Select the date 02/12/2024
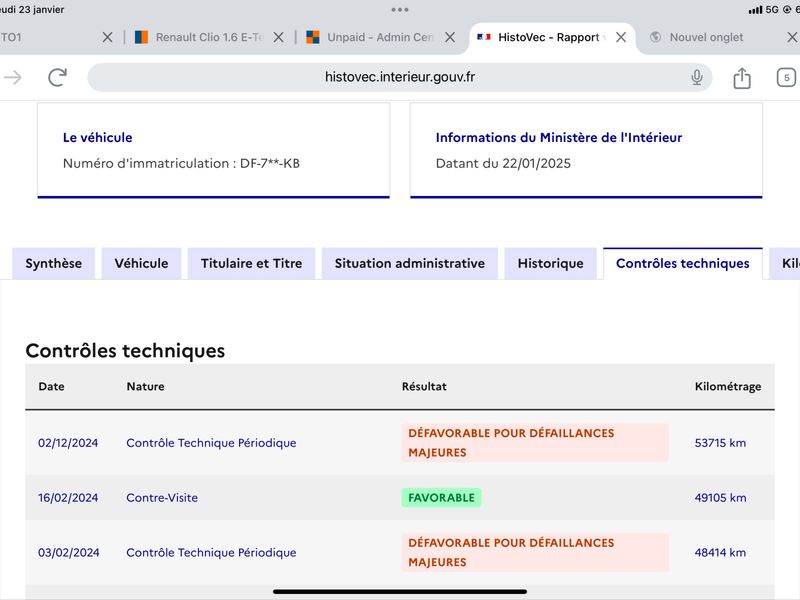 68,443
